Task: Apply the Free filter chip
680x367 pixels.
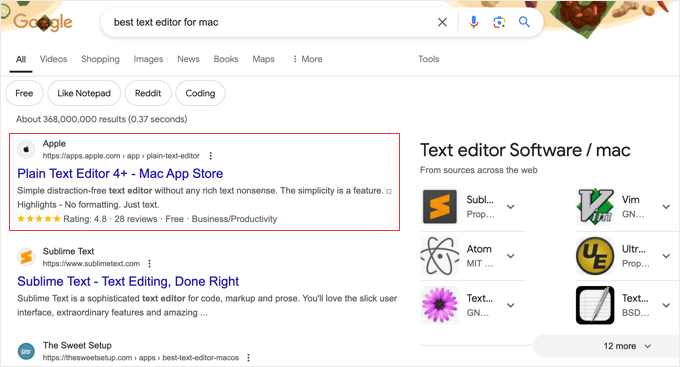Action: click(24, 93)
